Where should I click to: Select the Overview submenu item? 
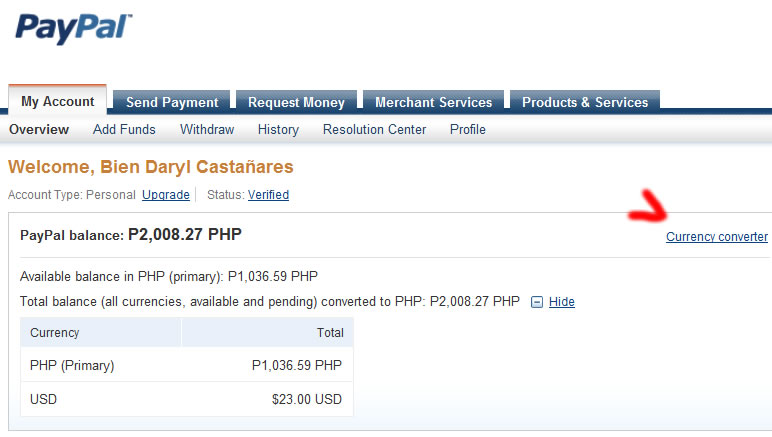point(39,129)
